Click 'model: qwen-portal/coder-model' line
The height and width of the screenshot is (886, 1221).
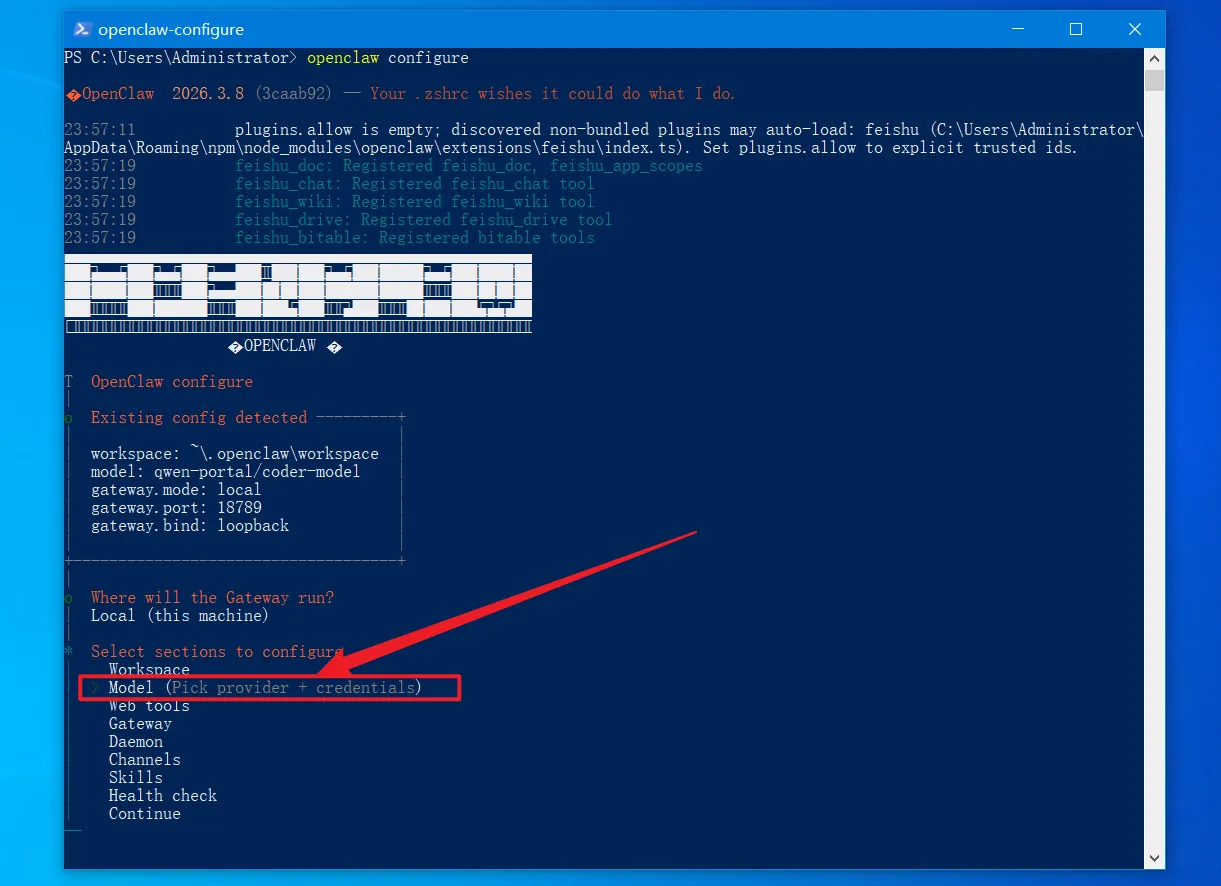225,471
